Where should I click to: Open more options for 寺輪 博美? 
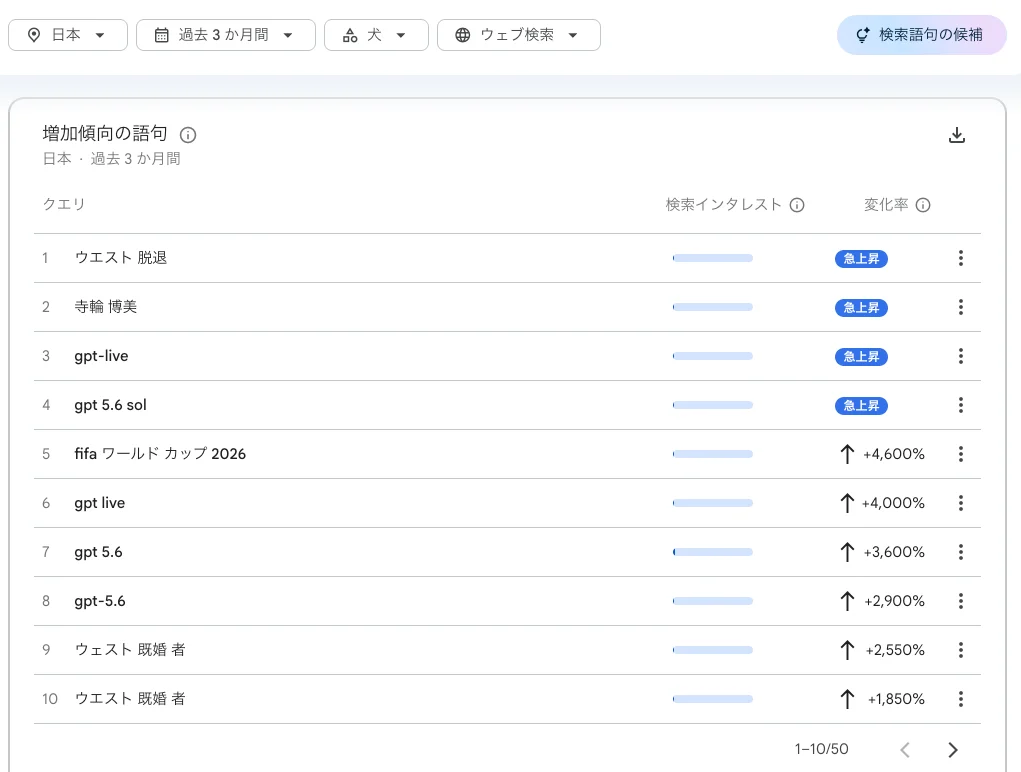[x=960, y=307]
